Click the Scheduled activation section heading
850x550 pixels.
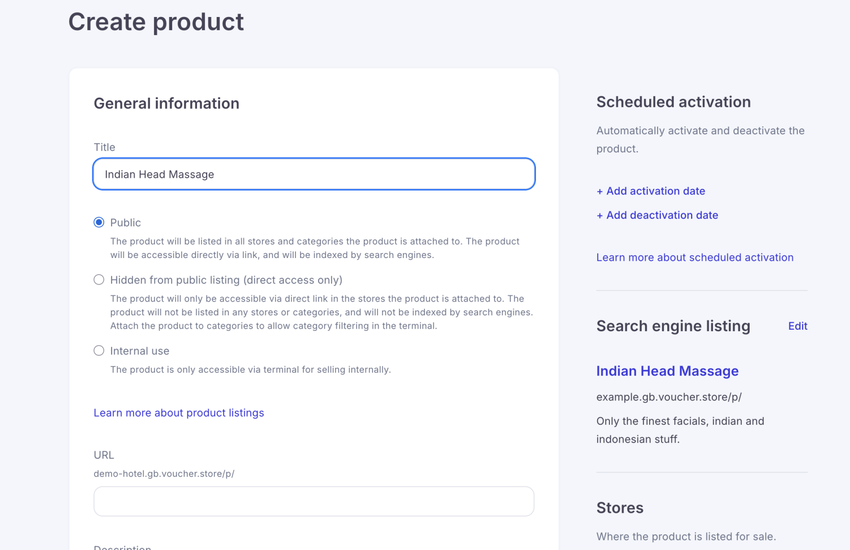point(673,102)
